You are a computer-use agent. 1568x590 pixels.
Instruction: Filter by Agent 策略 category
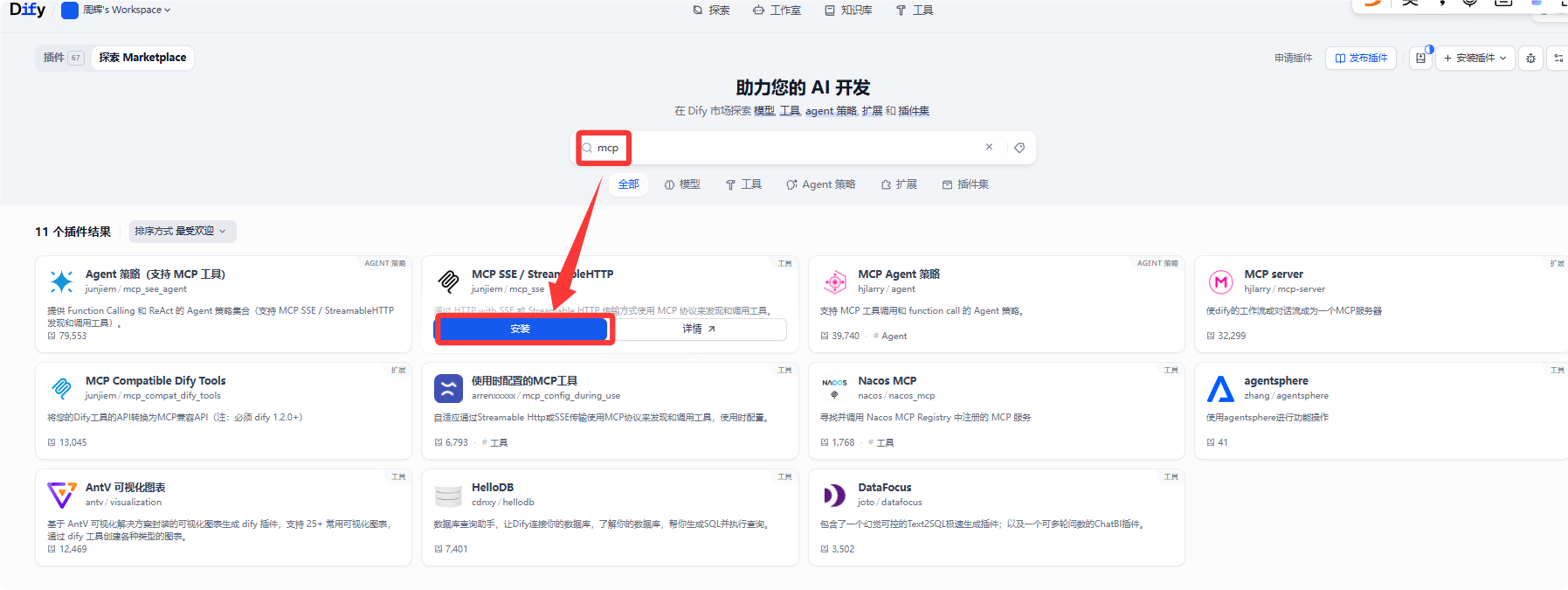pos(820,184)
